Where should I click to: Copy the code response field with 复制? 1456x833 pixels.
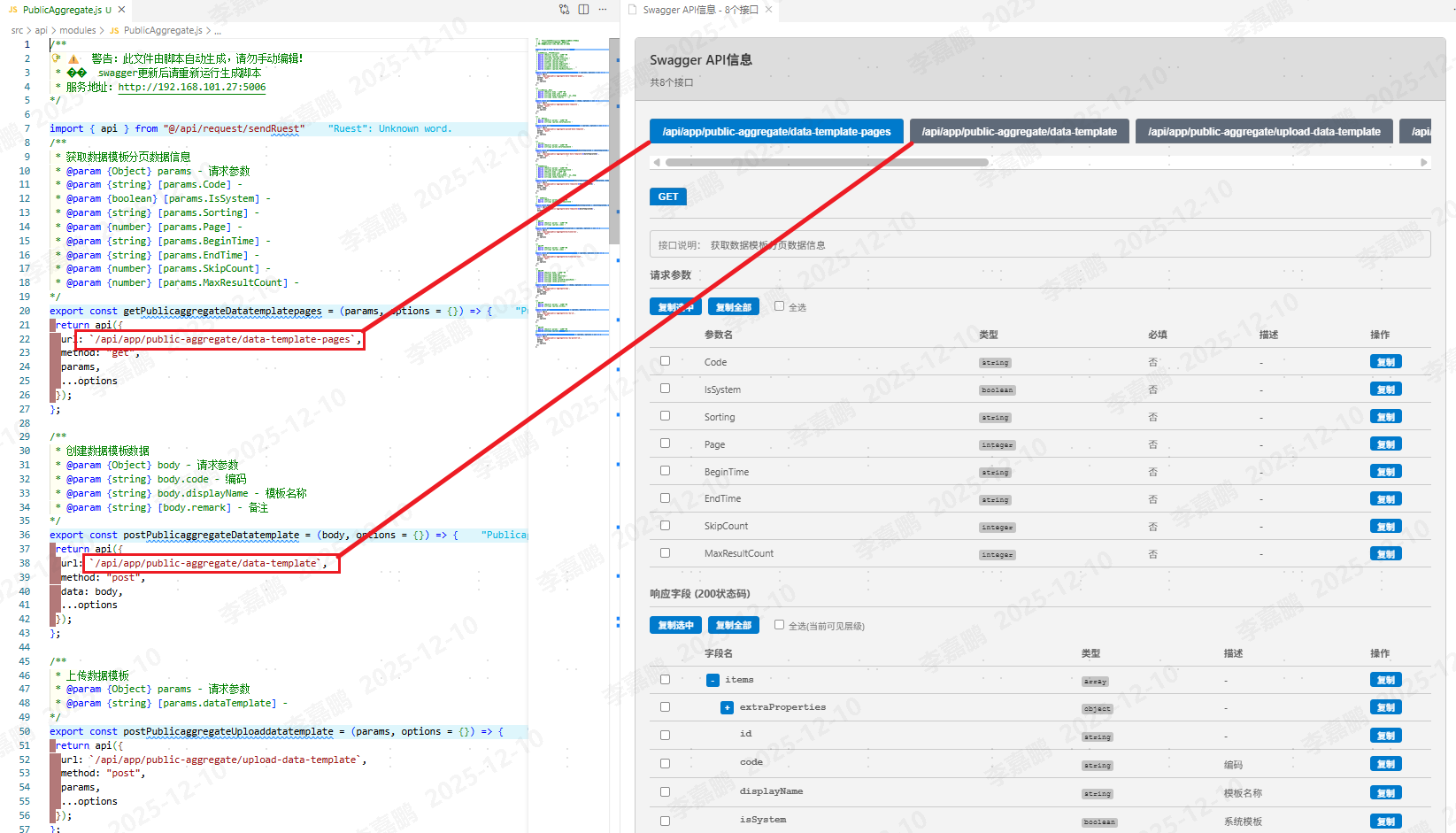[1386, 764]
